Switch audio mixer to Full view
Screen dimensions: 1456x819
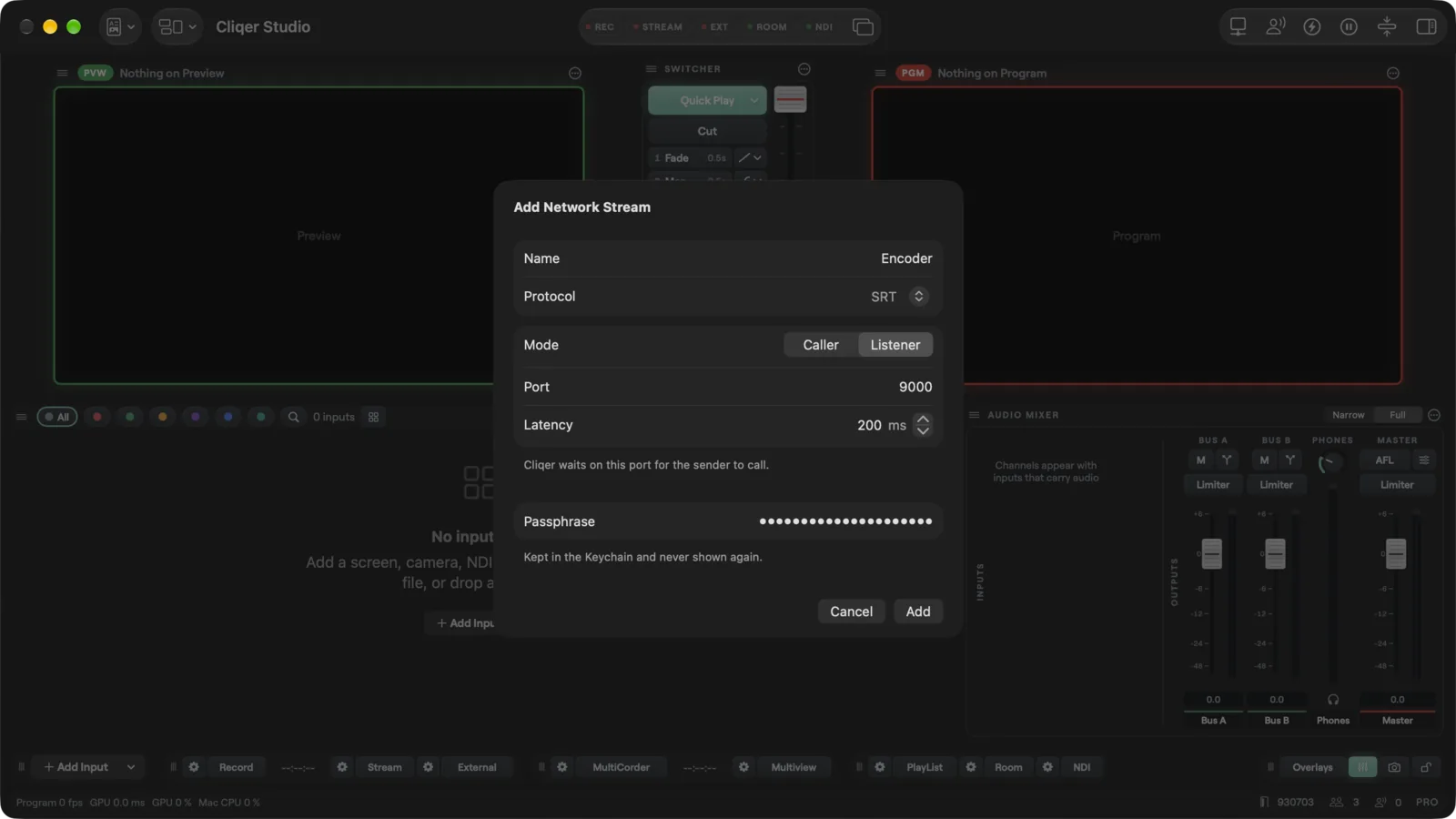tap(1398, 415)
